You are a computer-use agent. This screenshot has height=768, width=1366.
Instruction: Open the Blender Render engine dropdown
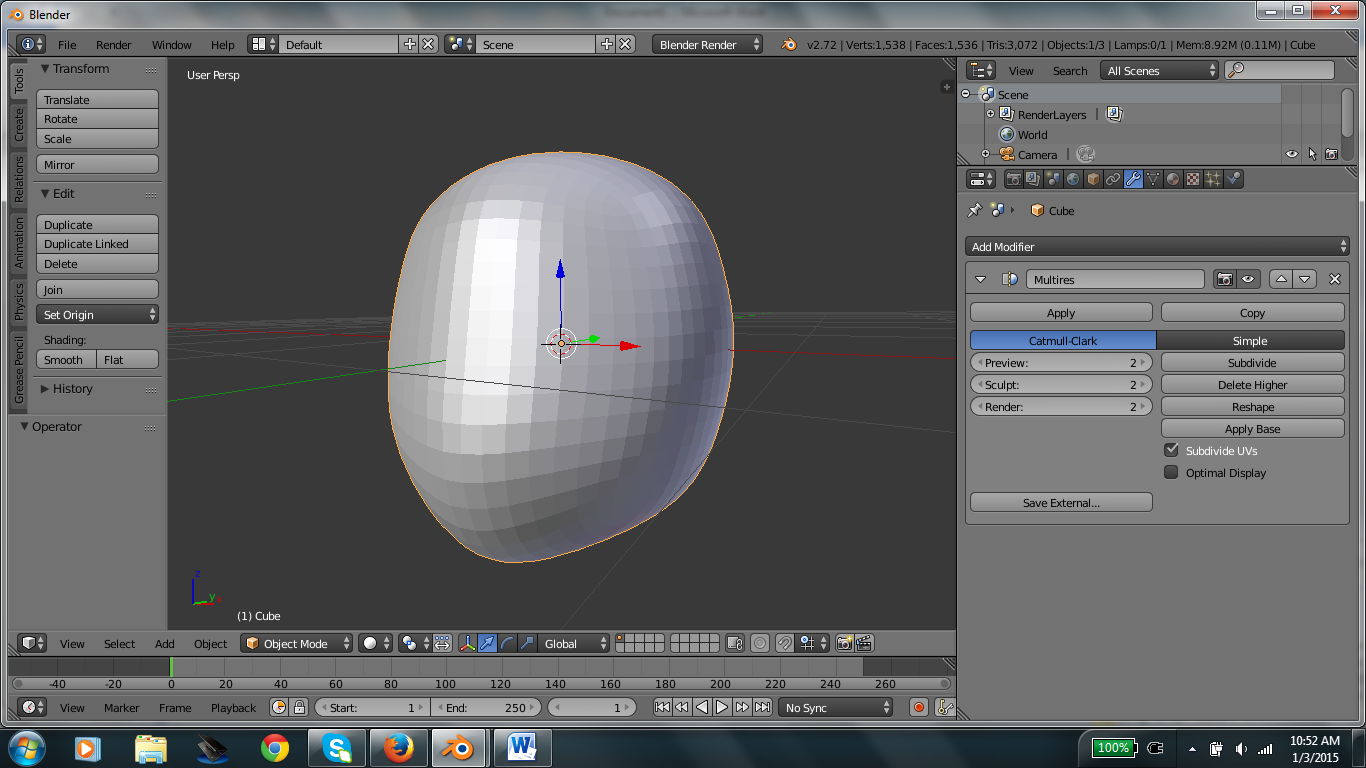click(x=707, y=44)
